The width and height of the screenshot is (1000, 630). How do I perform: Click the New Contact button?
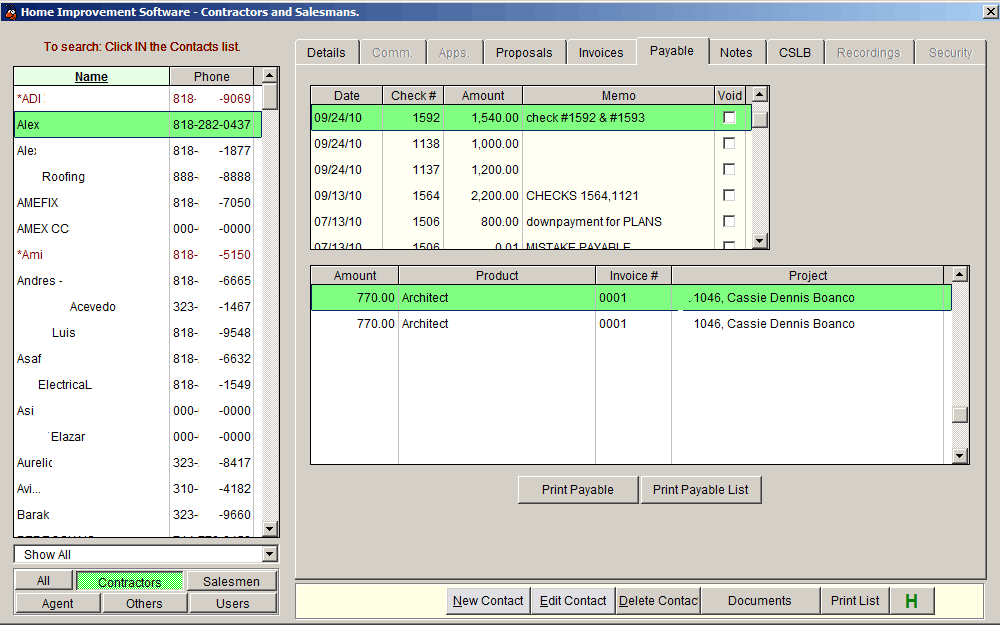488,601
